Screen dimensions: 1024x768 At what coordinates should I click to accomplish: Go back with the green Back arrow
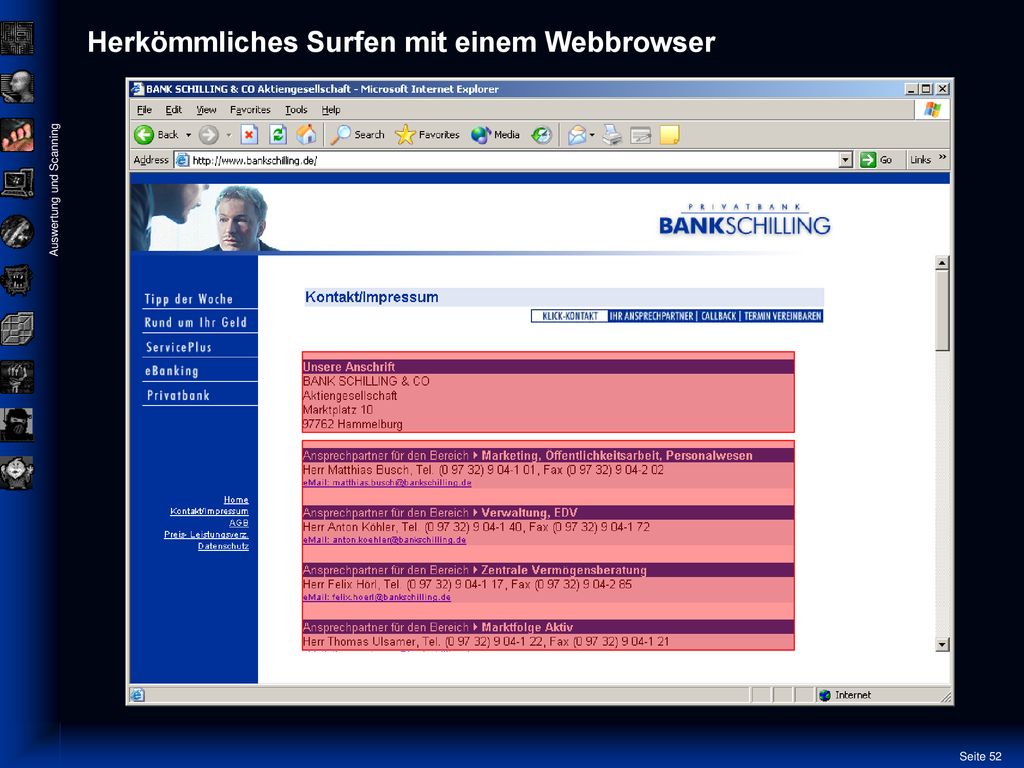pos(144,135)
